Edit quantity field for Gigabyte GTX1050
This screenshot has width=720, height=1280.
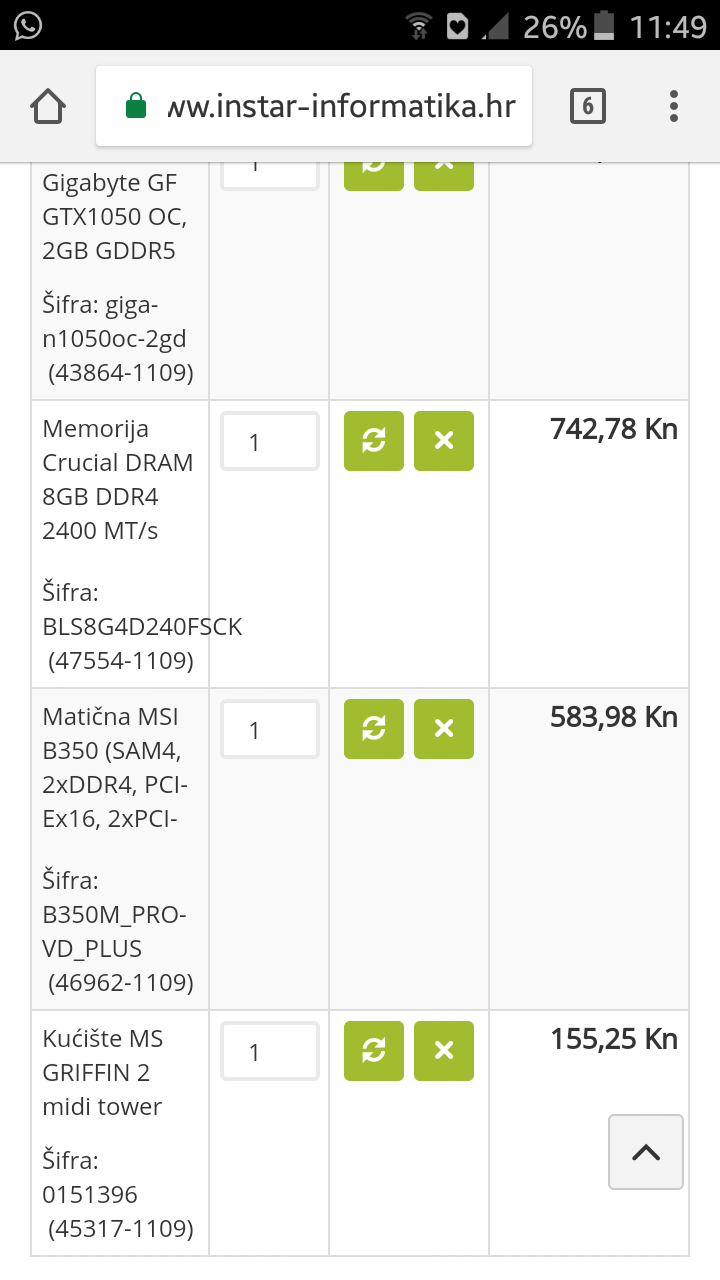[x=269, y=172]
